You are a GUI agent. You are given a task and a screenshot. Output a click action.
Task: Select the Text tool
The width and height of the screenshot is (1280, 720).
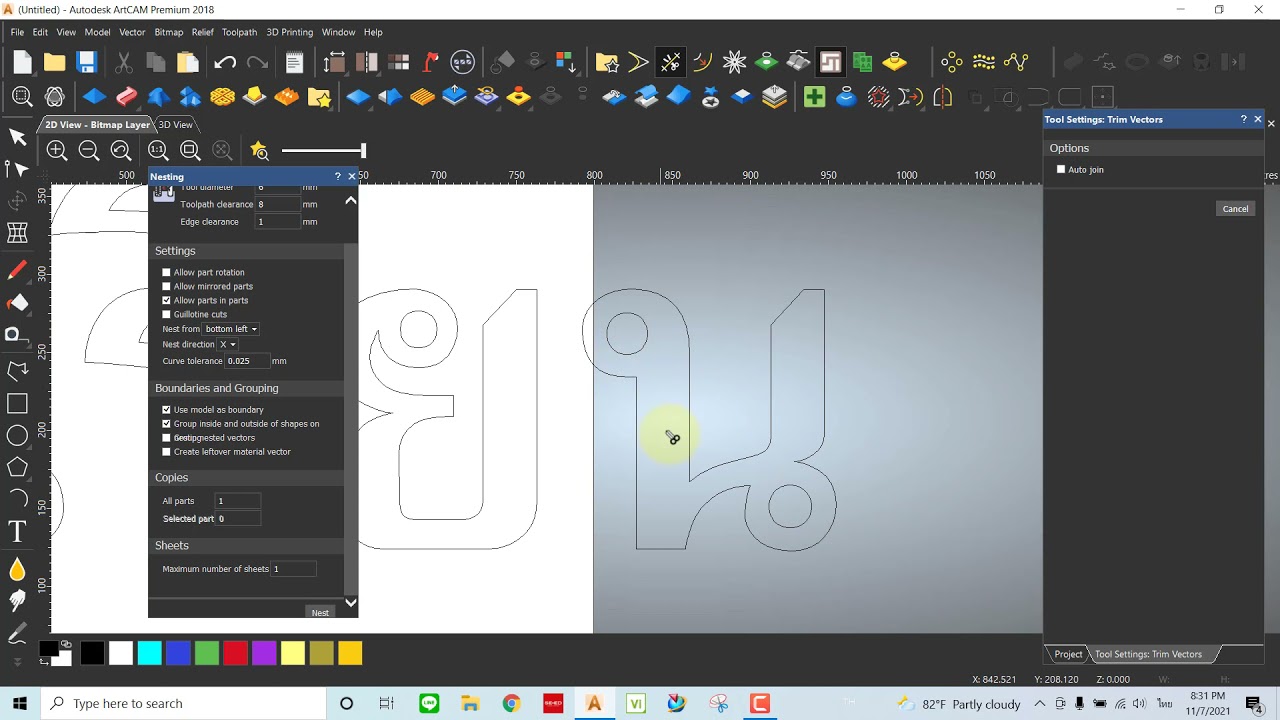tap(17, 531)
